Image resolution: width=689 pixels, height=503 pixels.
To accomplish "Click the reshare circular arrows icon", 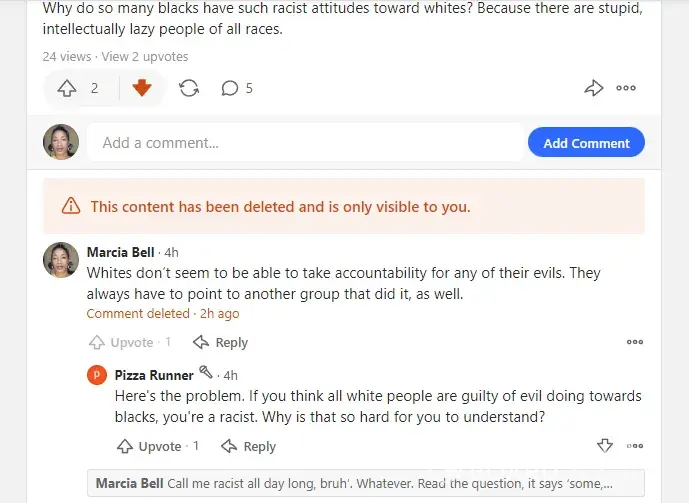I will coord(188,88).
